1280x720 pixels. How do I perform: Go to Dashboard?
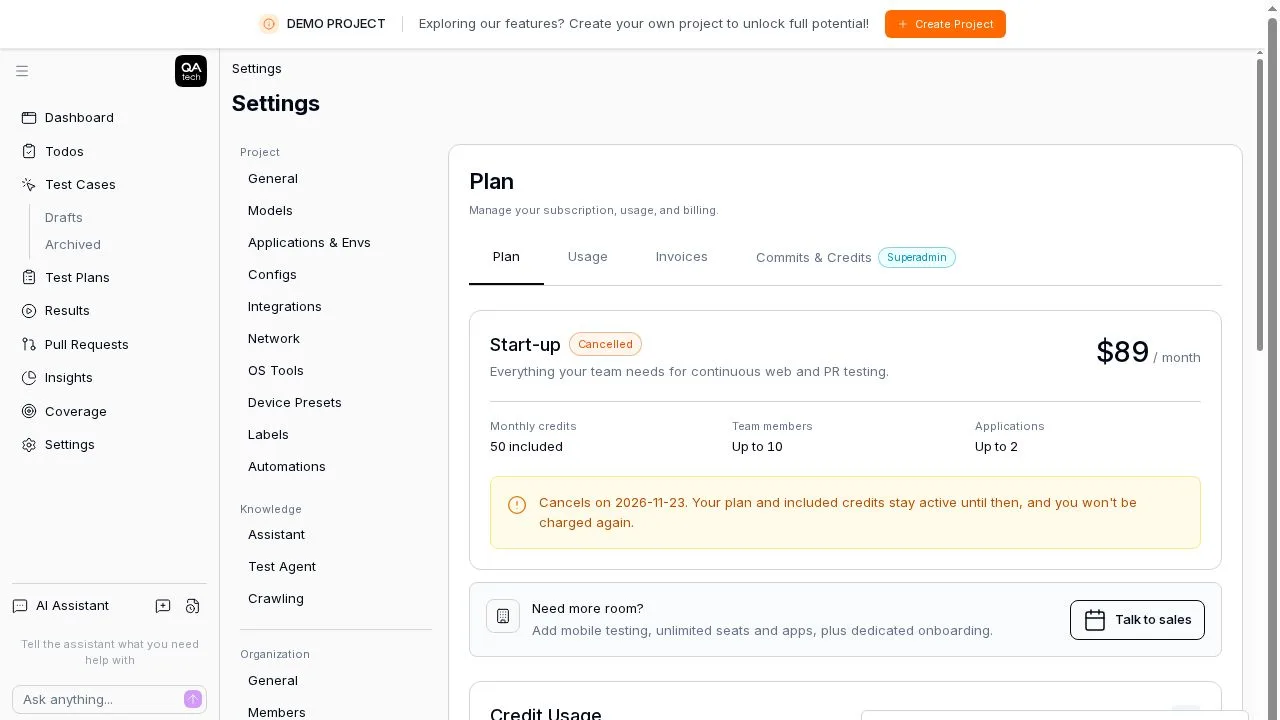tap(79, 118)
